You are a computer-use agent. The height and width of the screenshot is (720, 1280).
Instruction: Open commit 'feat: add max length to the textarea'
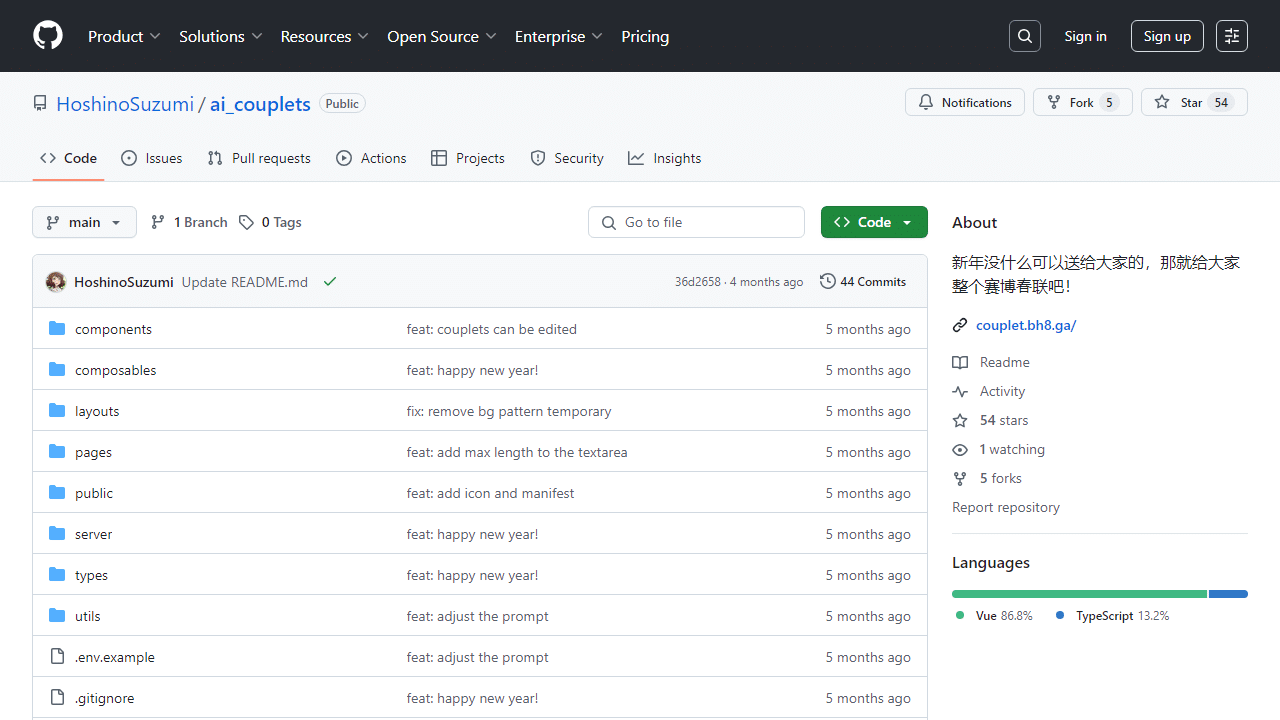pyautogui.click(x=517, y=452)
